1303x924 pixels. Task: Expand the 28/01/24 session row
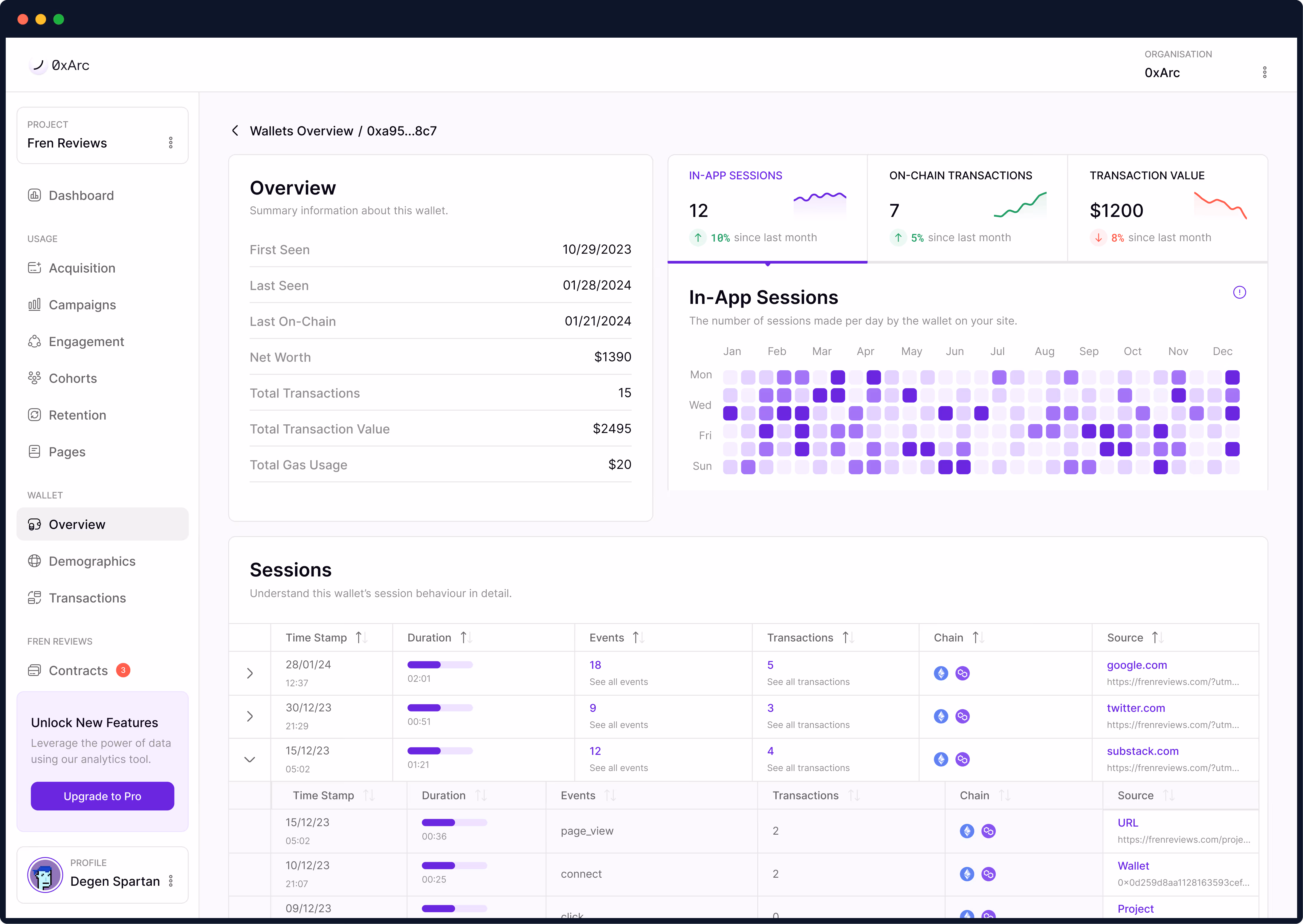tap(250, 673)
